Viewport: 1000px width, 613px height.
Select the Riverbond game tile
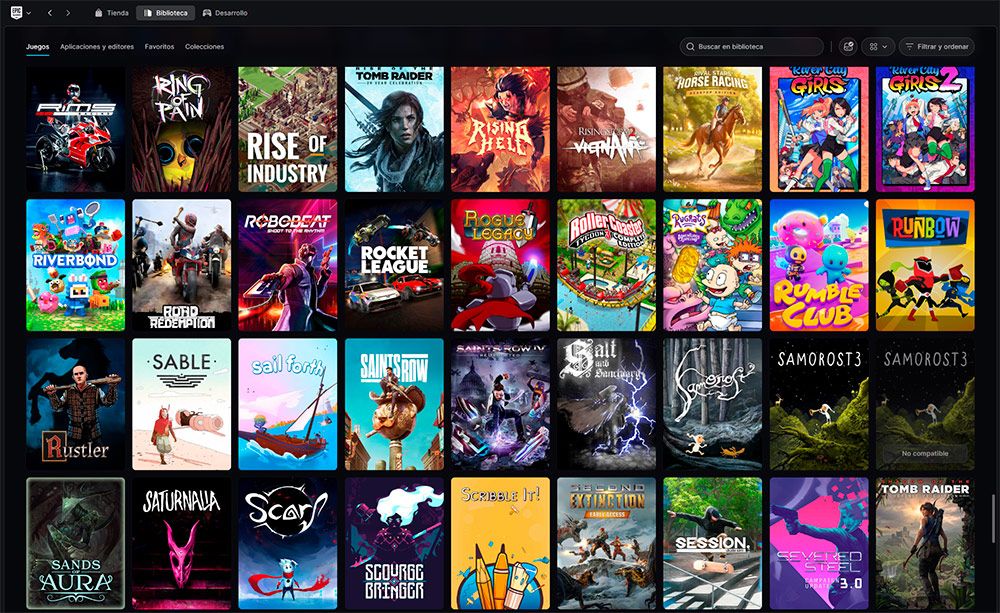75,265
